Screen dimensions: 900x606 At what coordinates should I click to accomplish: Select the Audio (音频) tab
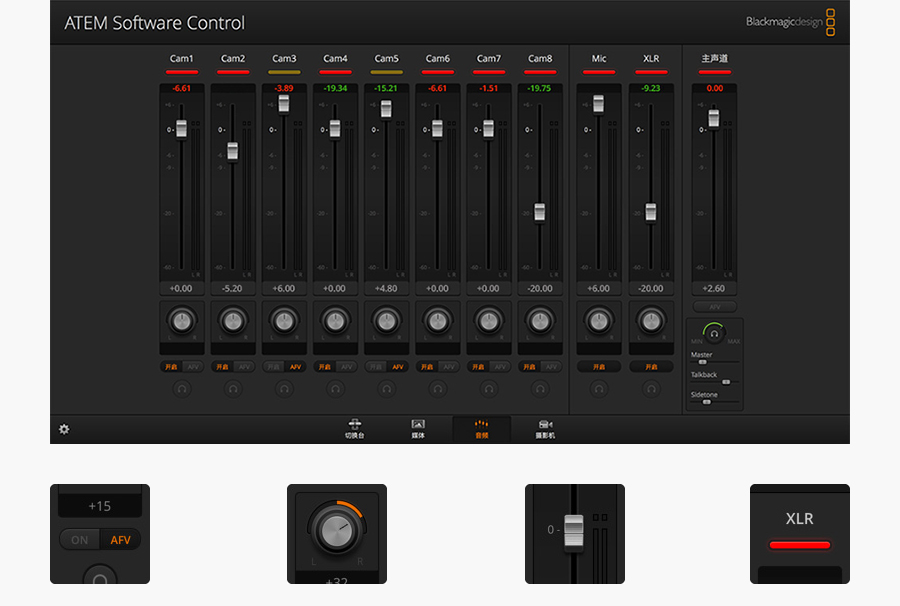coord(482,429)
